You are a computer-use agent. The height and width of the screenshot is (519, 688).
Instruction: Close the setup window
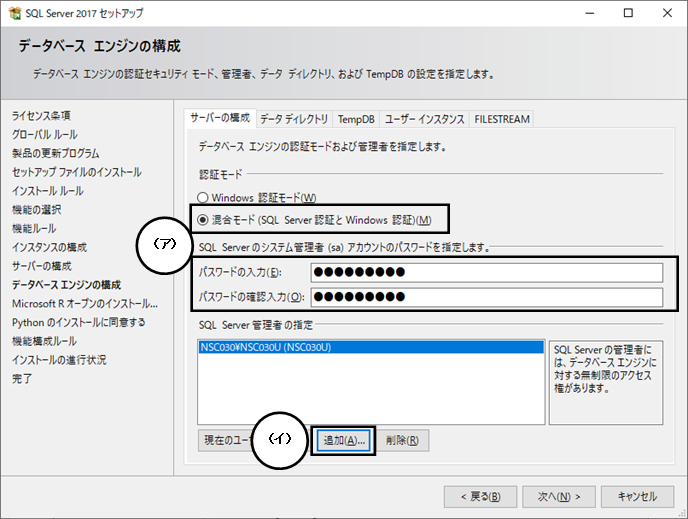(x=667, y=13)
